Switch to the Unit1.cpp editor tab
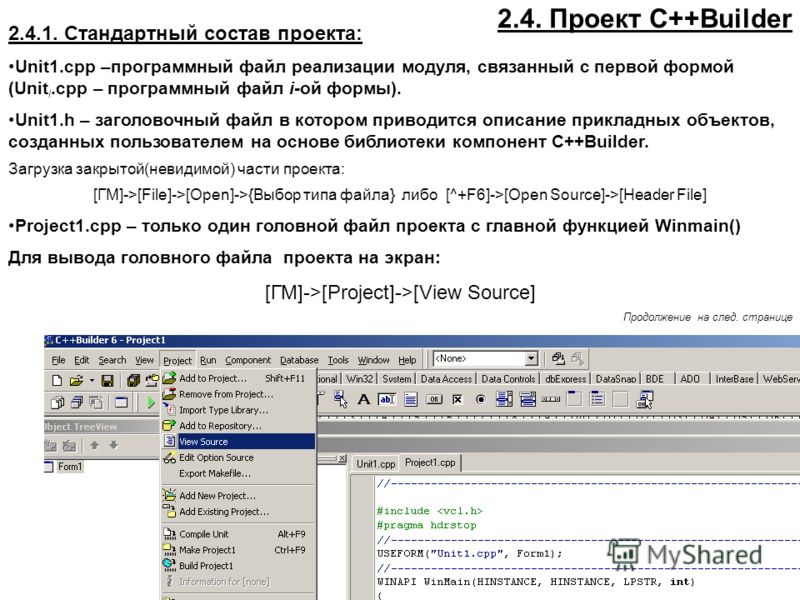Screen dimensions: 800x600 click(376, 464)
